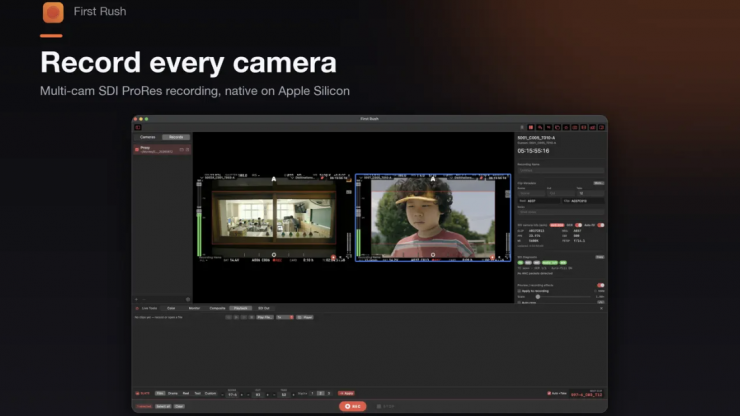740x416 pixels.
Task: Toggle the SDR switch in camera info
Action: 578,225
